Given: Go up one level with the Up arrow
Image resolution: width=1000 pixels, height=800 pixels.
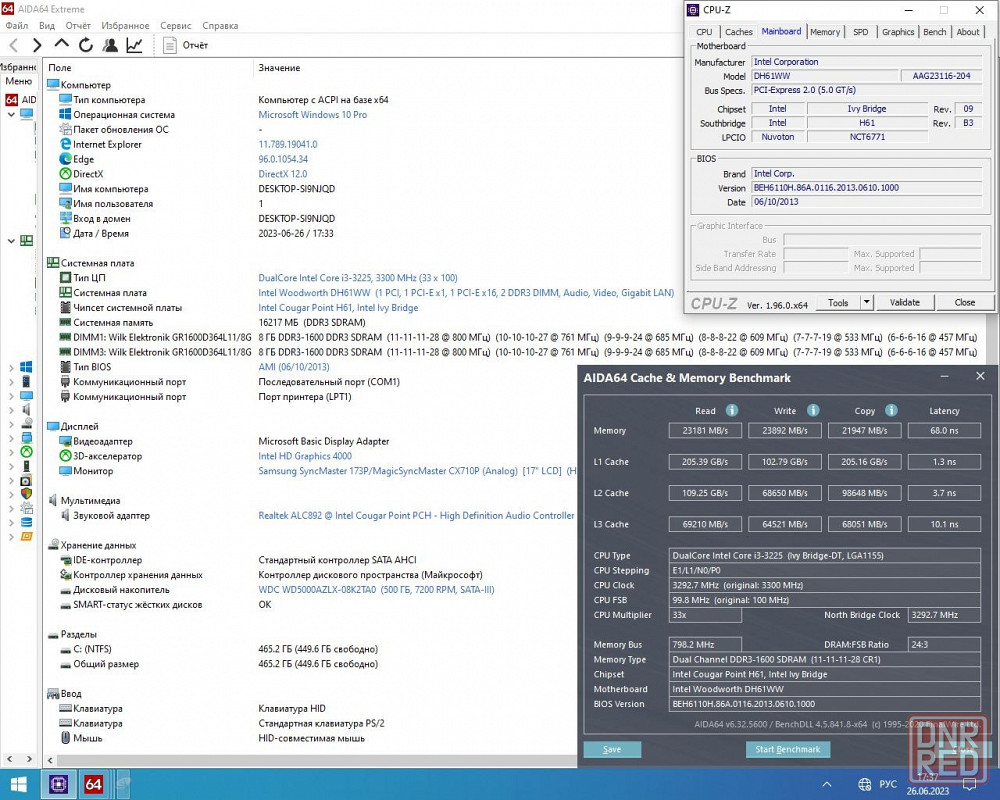Looking at the screenshot, I should pos(61,44).
